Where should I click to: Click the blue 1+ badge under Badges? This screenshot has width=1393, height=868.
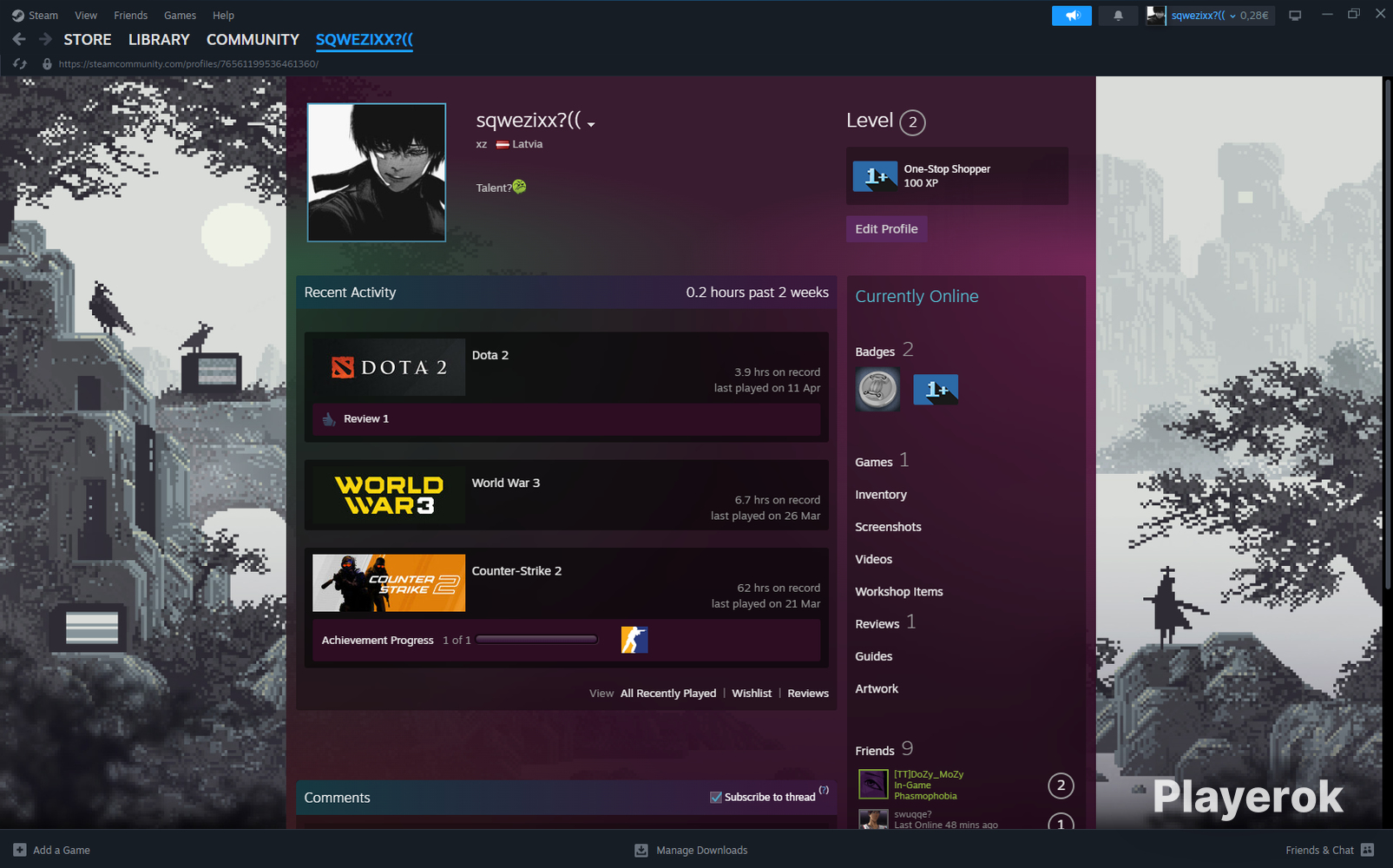[x=936, y=390]
